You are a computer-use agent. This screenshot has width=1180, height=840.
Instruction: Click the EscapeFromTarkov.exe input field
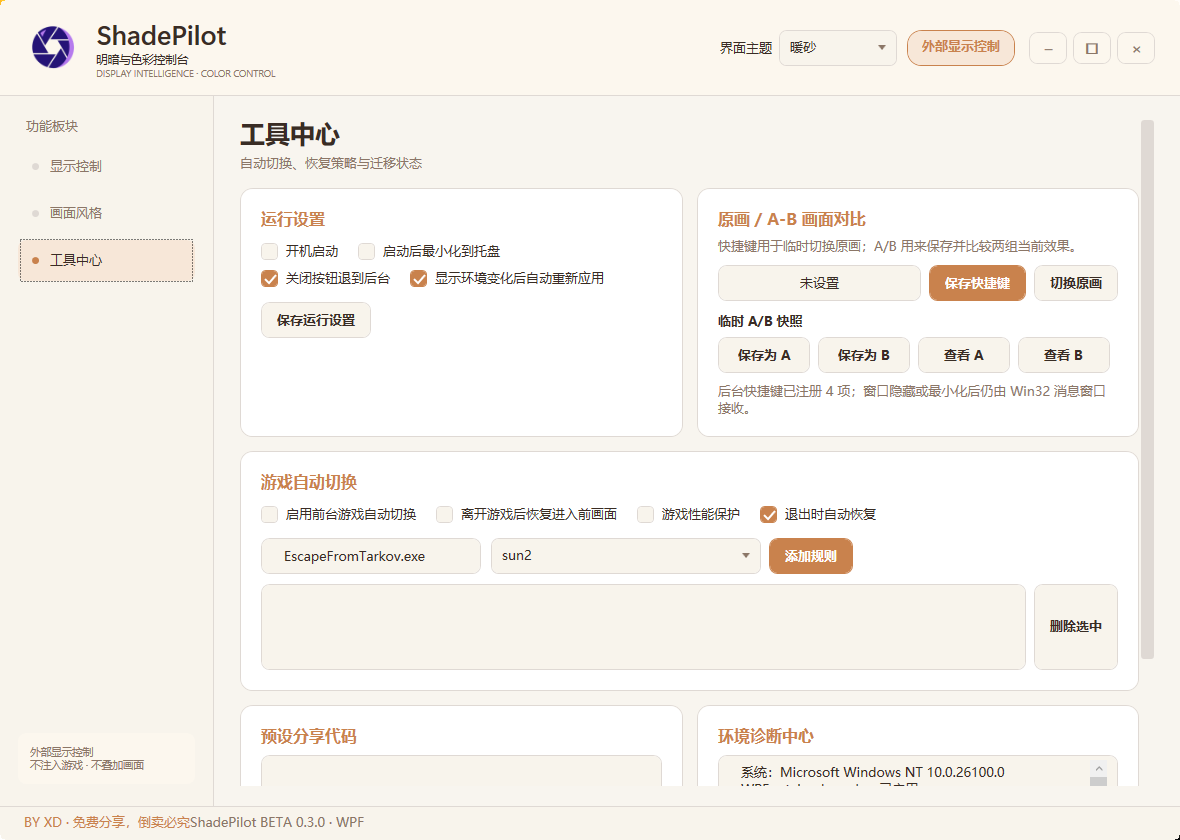coord(370,555)
